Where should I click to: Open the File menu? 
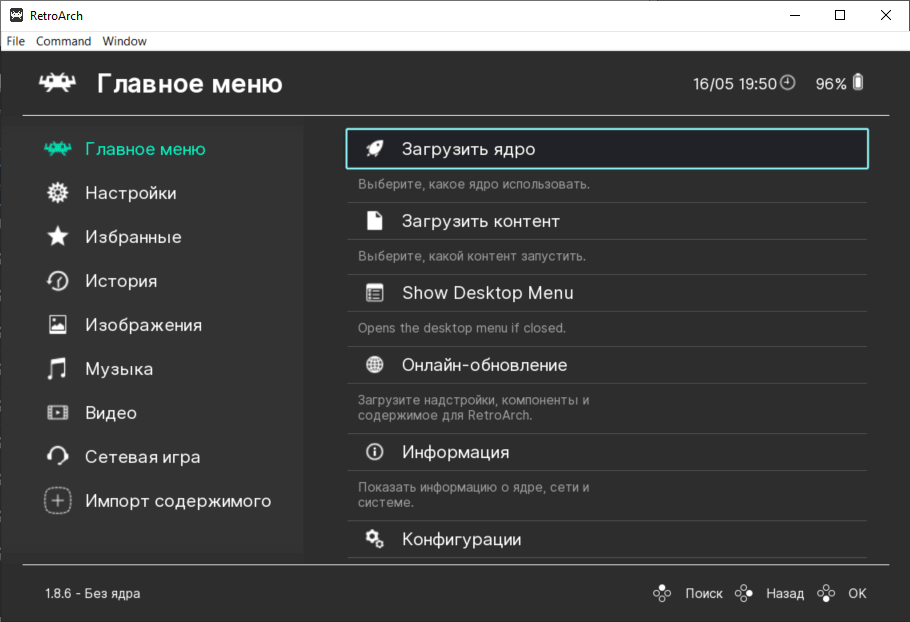coord(16,41)
